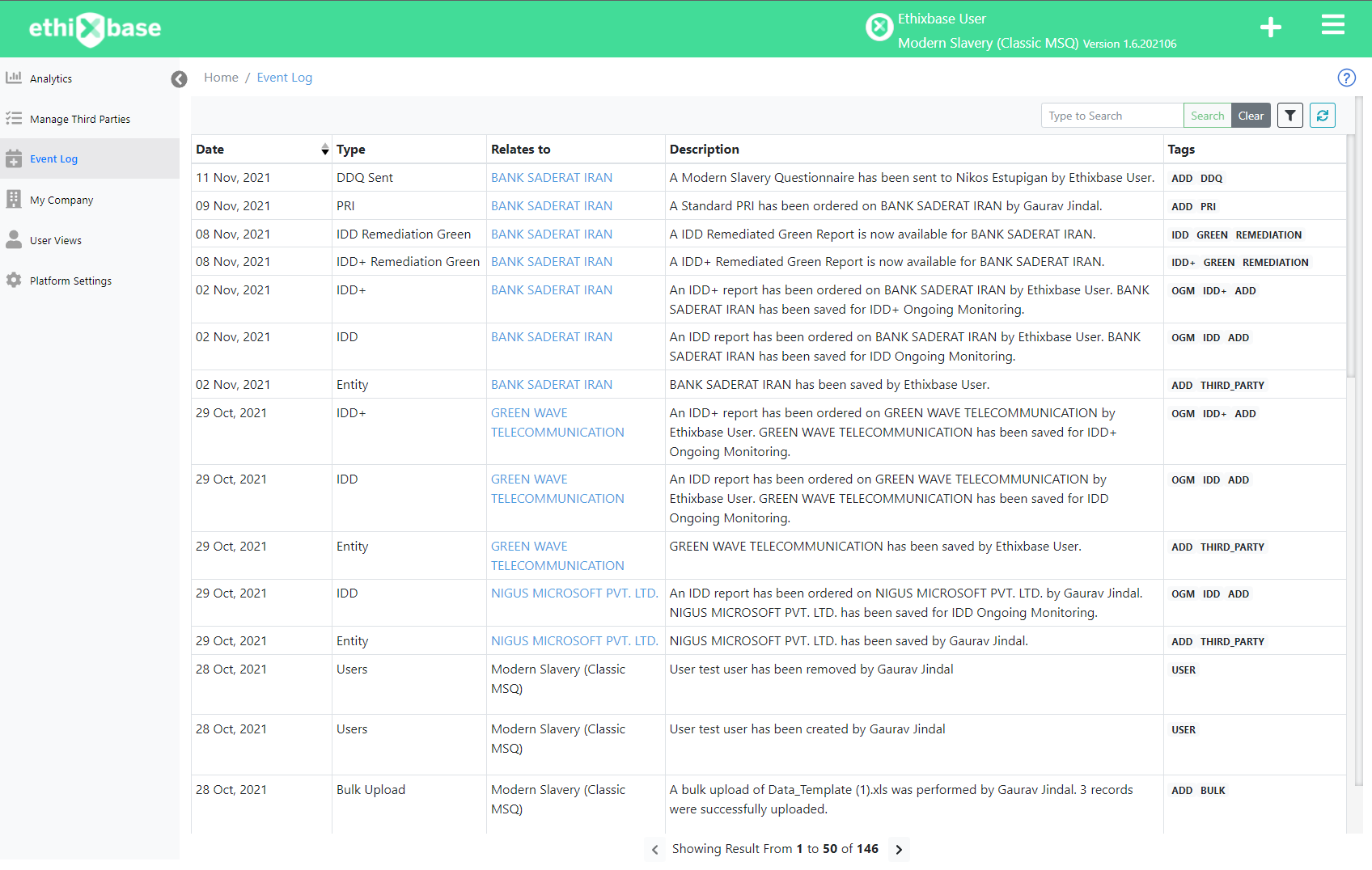This screenshot has width=1372, height=870.
Task: Click the Manage Third Parties list icon
Action: point(14,118)
